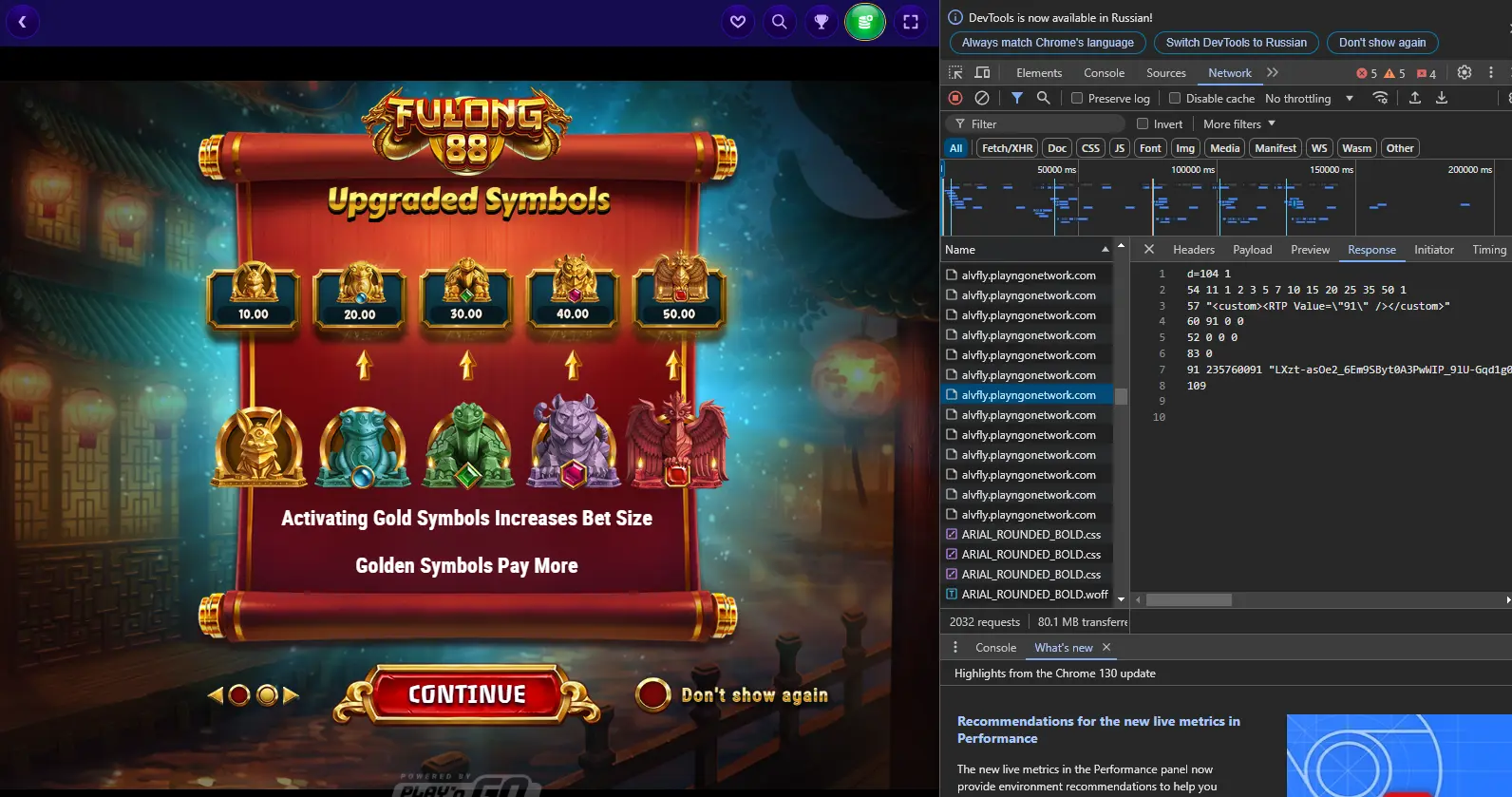Image resolution: width=1512 pixels, height=797 pixels.
Task: Open the Preview tab
Action: click(1311, 249)
